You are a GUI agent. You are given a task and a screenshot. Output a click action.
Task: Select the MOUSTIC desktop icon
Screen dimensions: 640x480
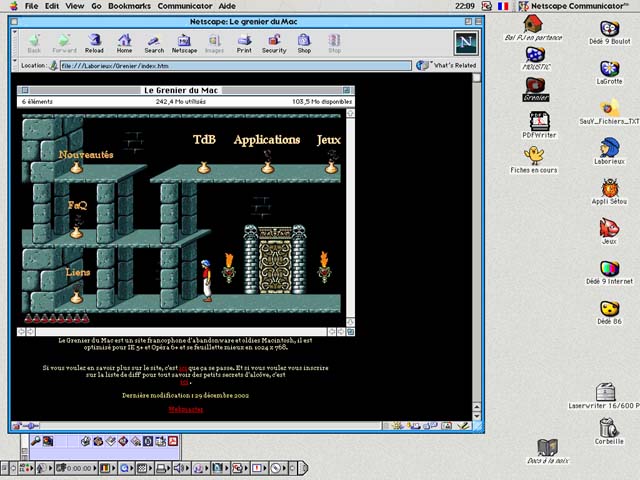[x=536, y=59]
